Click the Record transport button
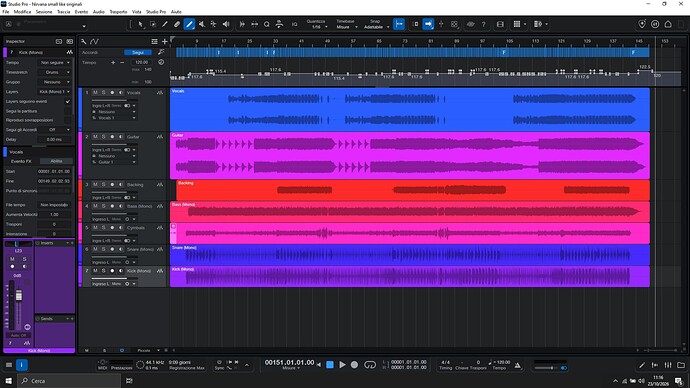 (354, 365)
